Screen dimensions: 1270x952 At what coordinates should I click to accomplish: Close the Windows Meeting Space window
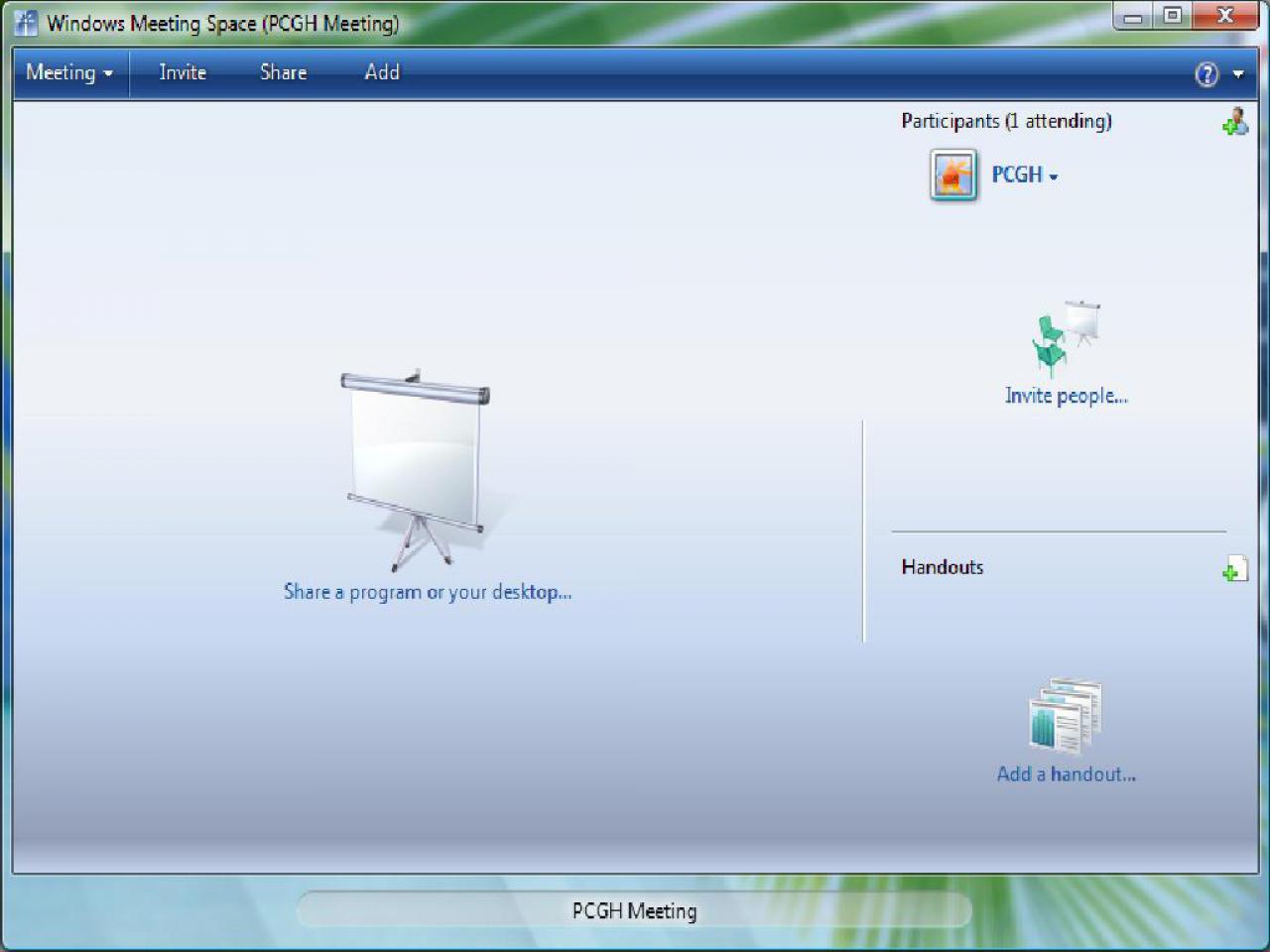click(x=1225, y=17)
